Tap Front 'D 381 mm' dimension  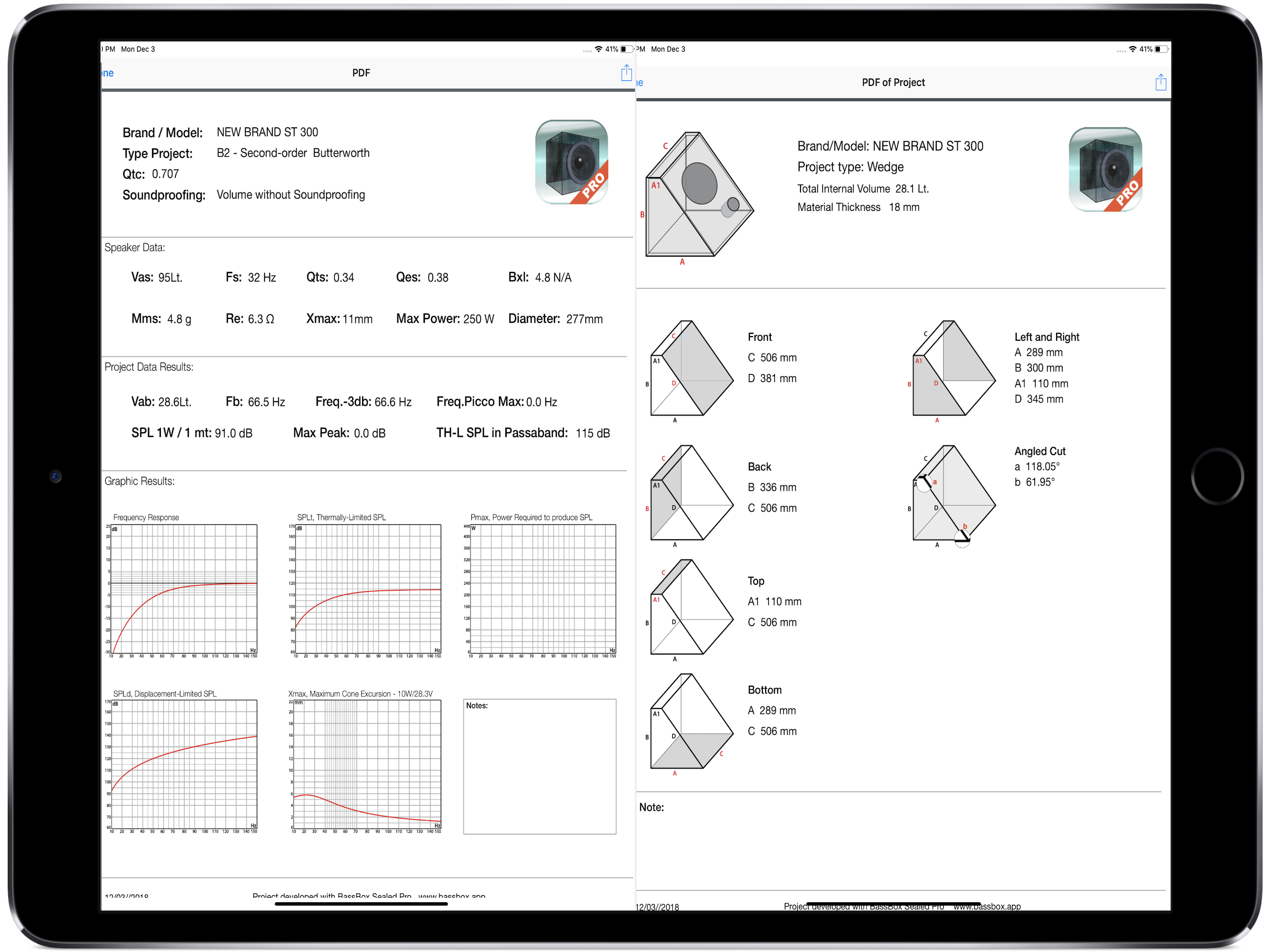[x=772, y=378]
